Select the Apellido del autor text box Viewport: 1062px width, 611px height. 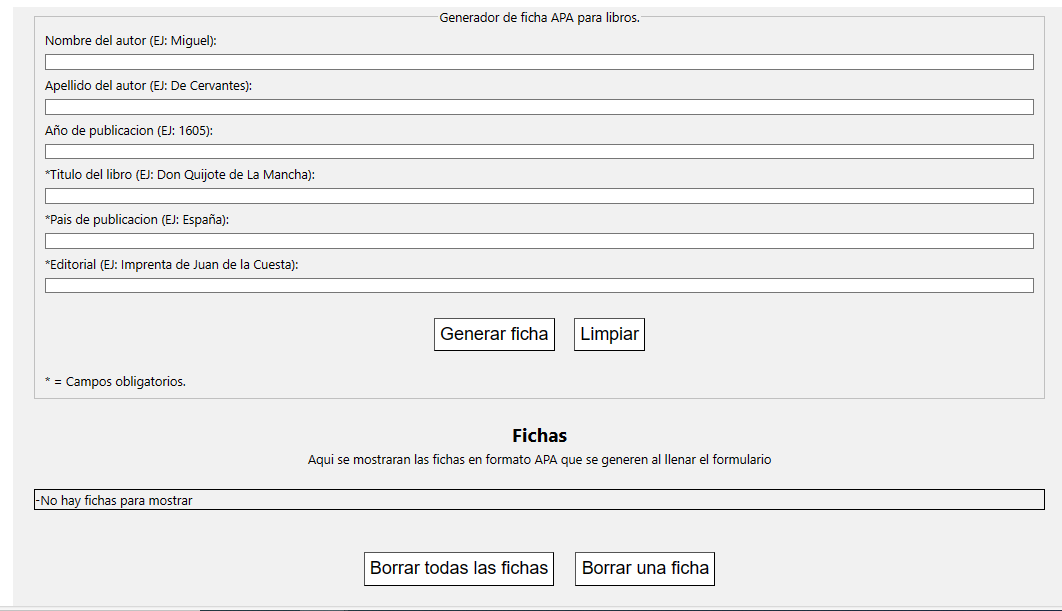pos(539,106)
